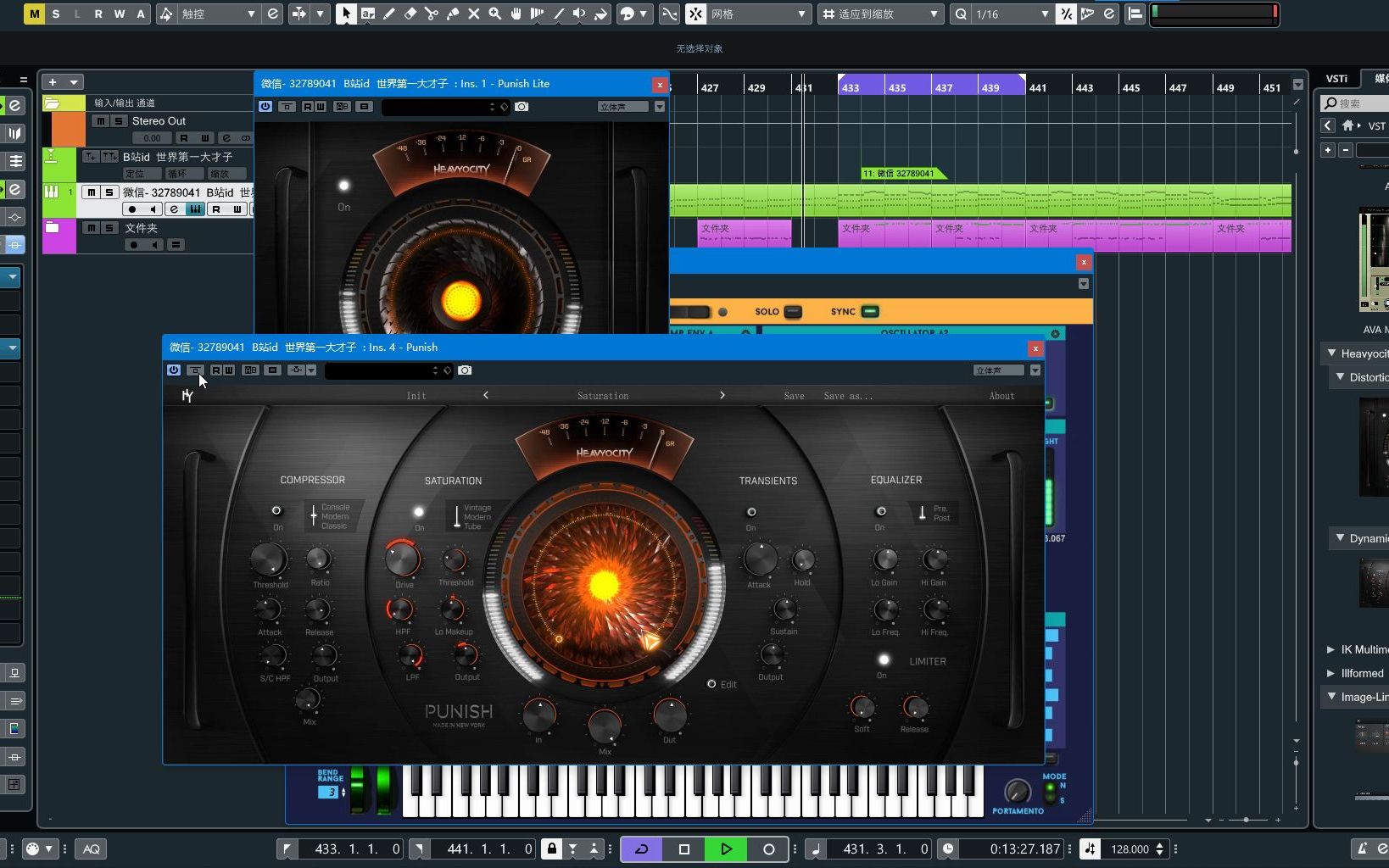This screenshot has height=868, width=1389.
Task: Click the snapshot camera icon in Punish window
Action: (x=465, y=370)
